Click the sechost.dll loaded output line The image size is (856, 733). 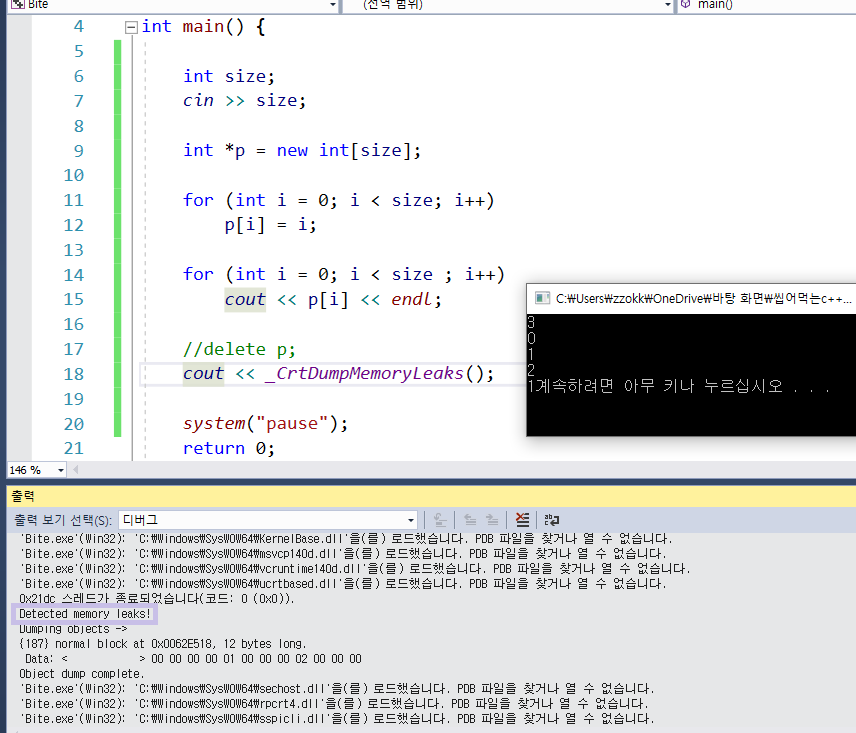tap(336, 689)
